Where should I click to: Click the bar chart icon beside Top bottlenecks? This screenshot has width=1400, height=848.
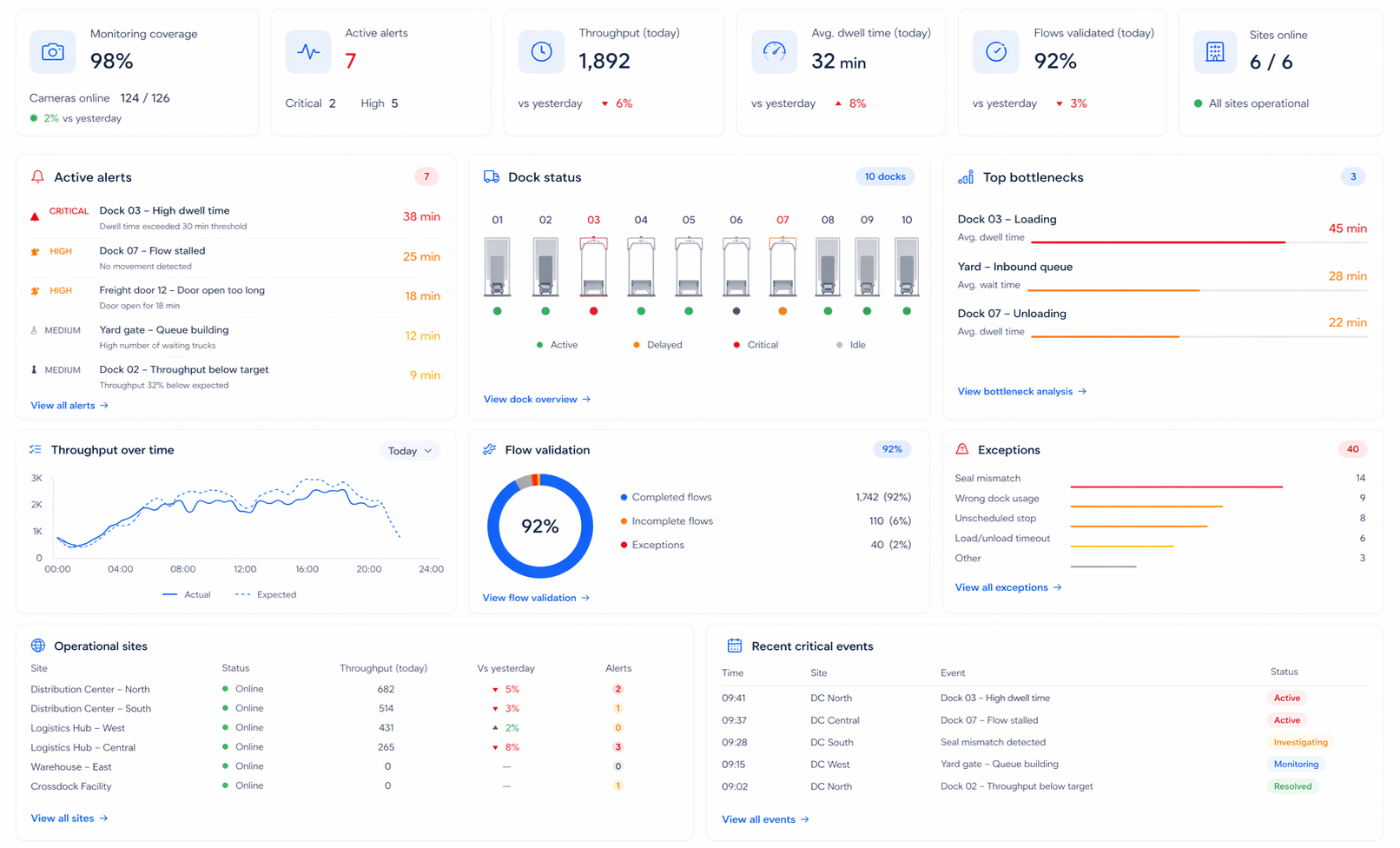click(x=964, y=176)
